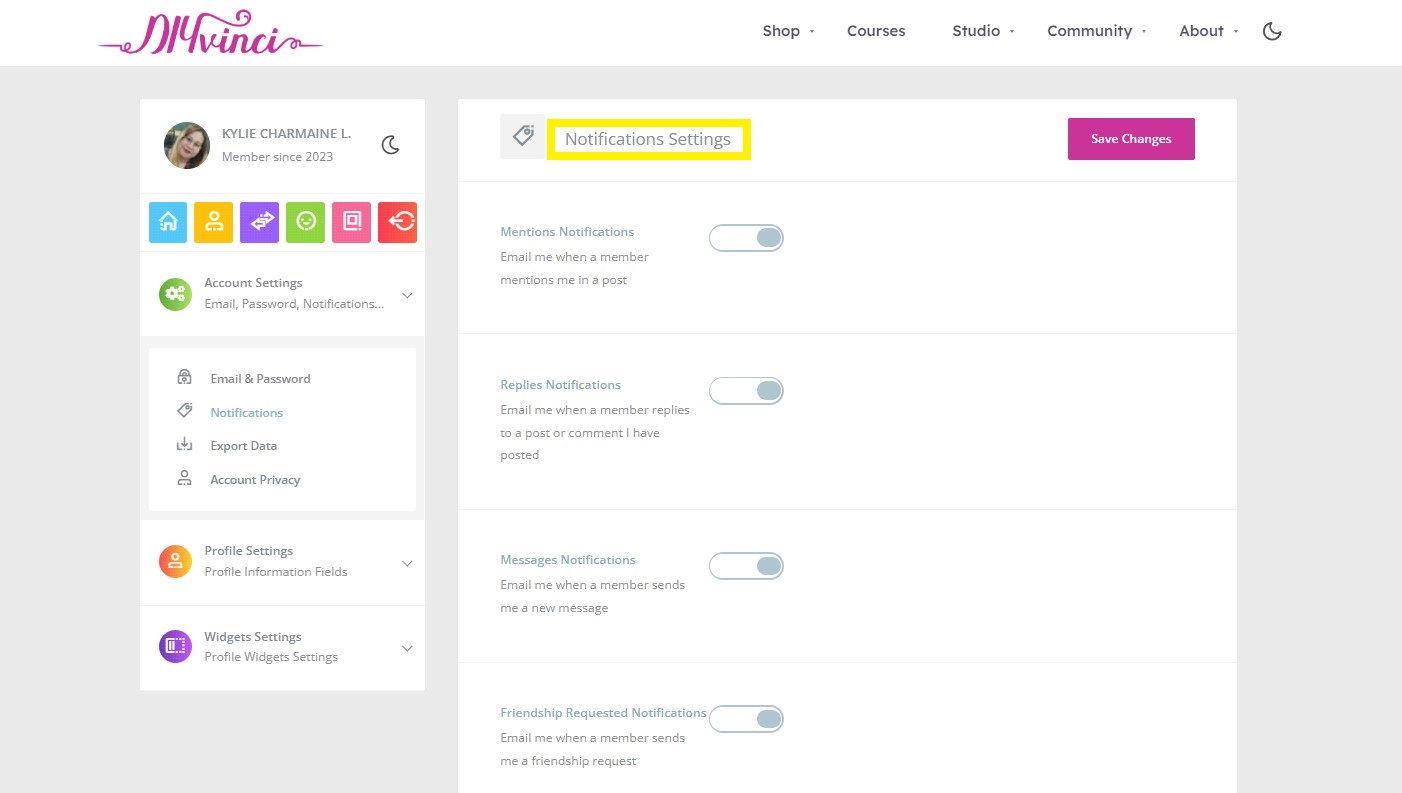Click the DIYvinci logo
The width and height of the screenshot is (1402, 793).
coord(211,32)
